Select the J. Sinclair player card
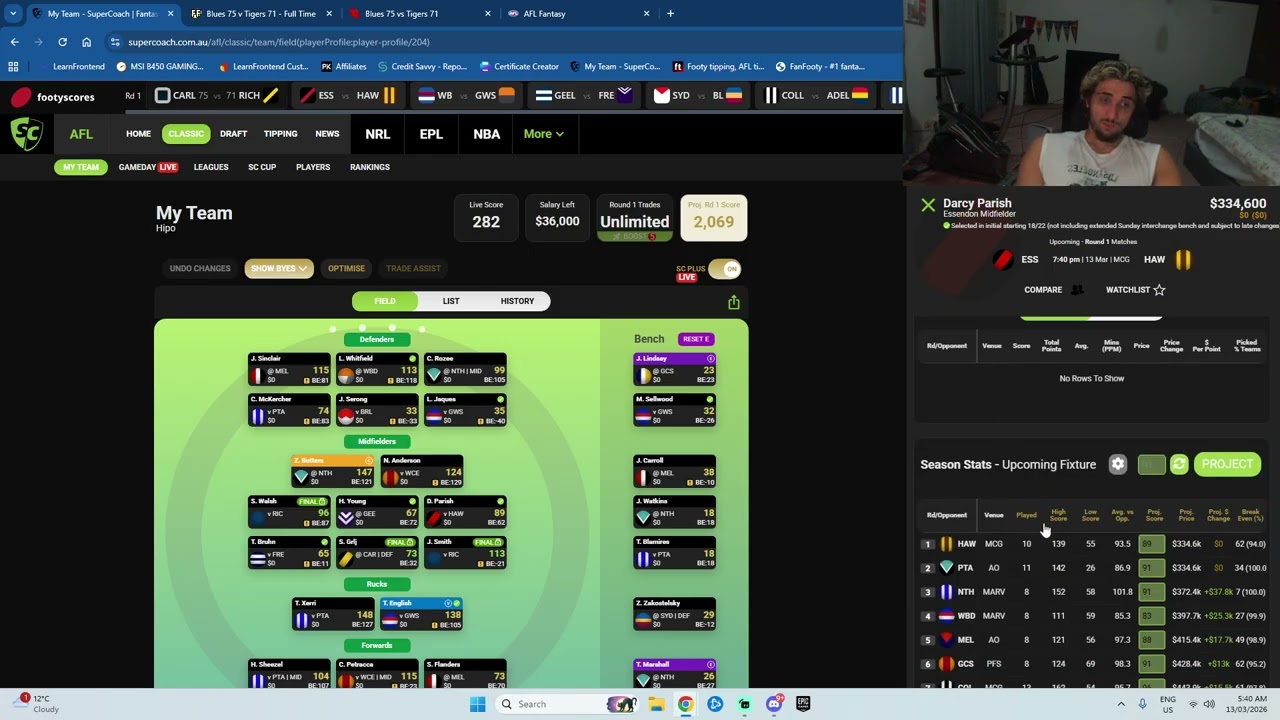This screenshot has height=720, width=1280. pos(289,370)
